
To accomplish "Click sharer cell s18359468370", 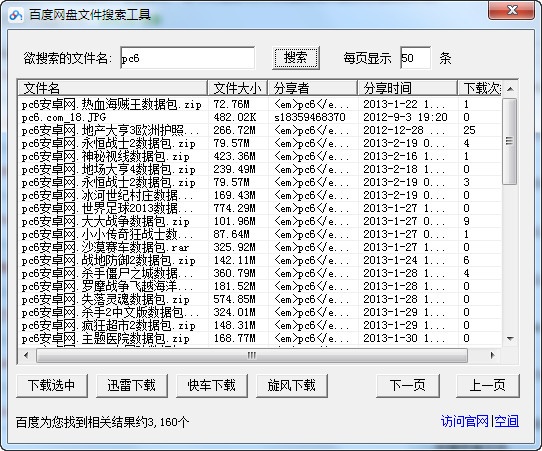I will coord(310,118).
